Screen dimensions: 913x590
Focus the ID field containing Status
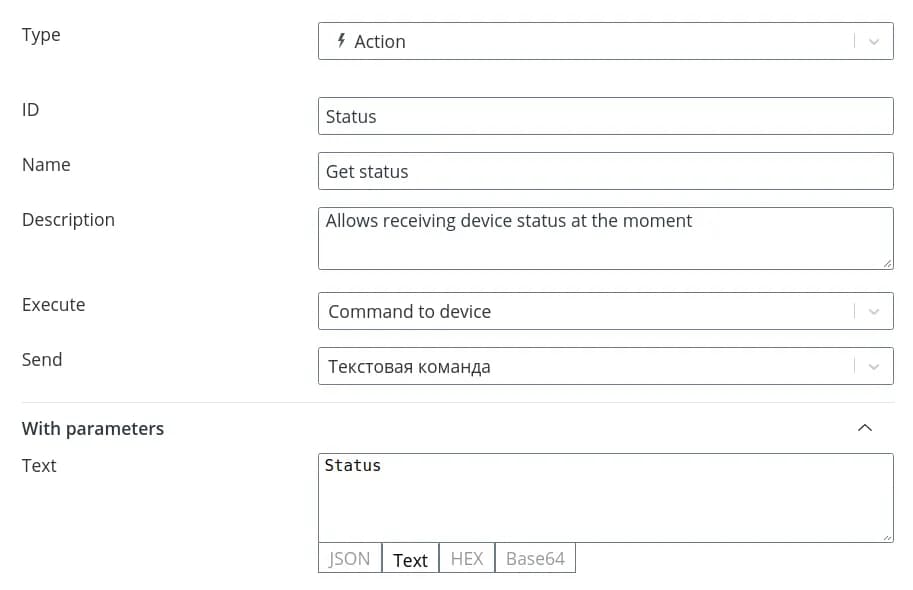coord(605,116)
